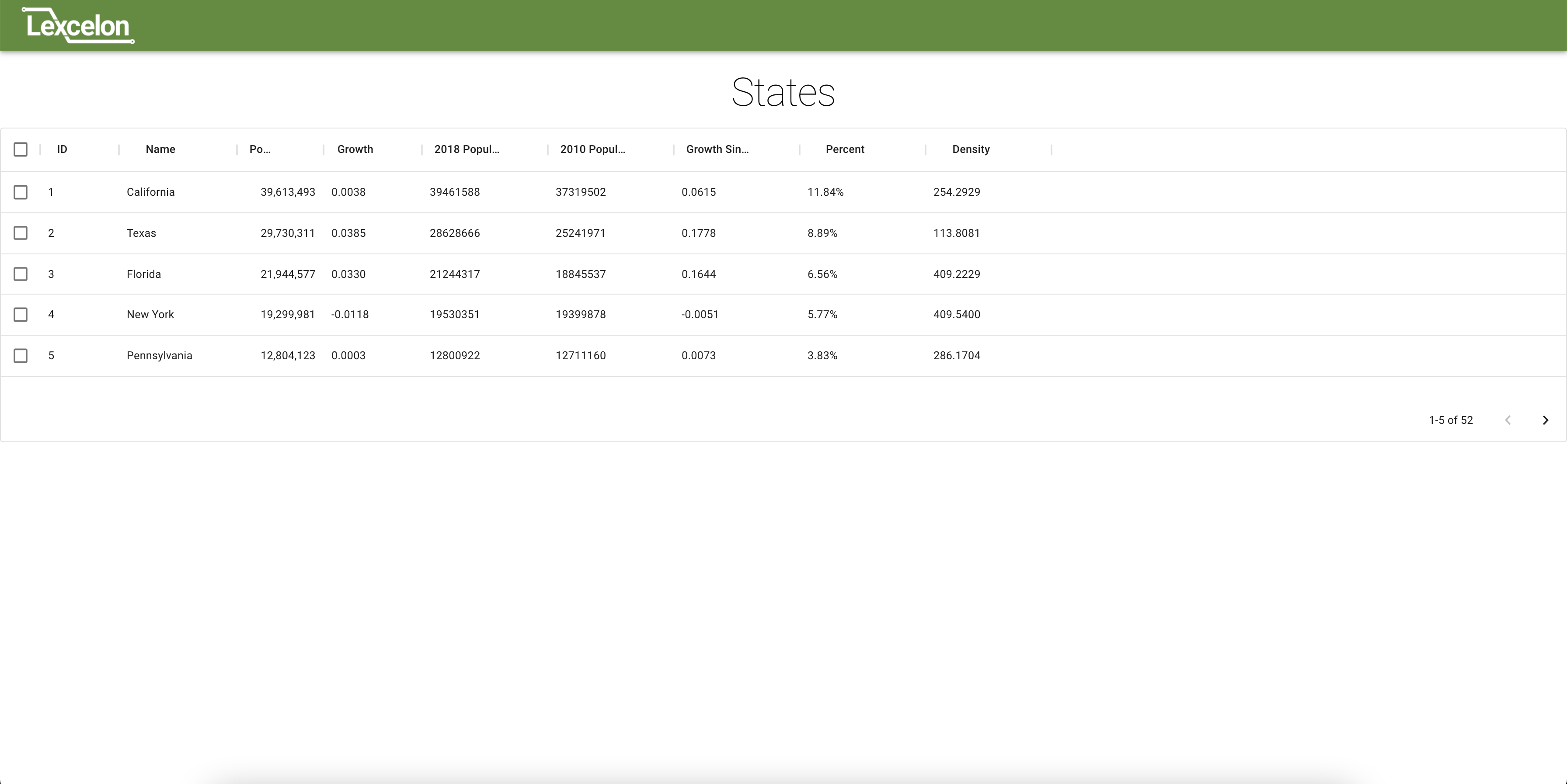The image size is (1567, 784).
Task: Select the Pennsylvania row checkbox
Action: 21,356
